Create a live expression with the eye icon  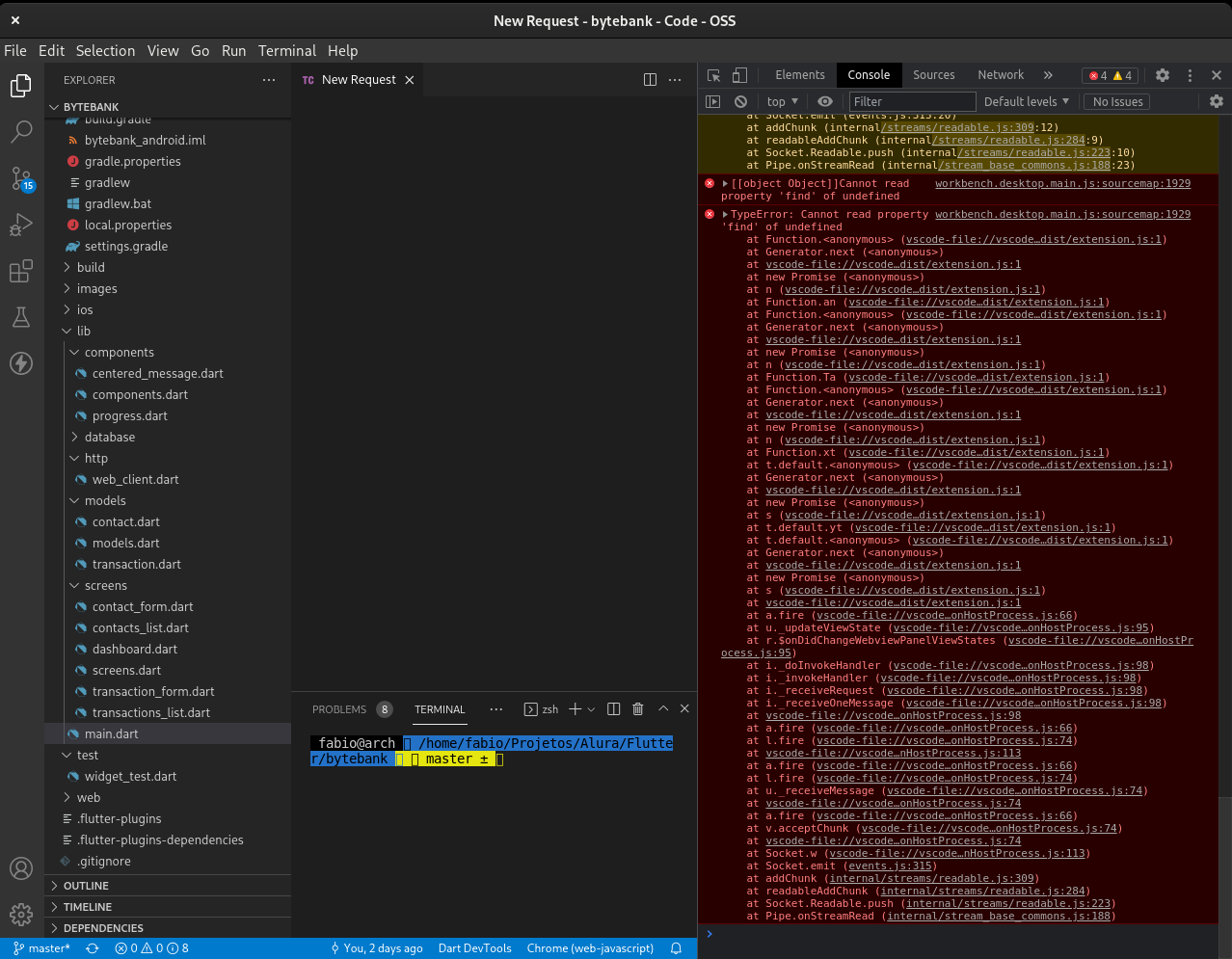click(x=824, y=101)
